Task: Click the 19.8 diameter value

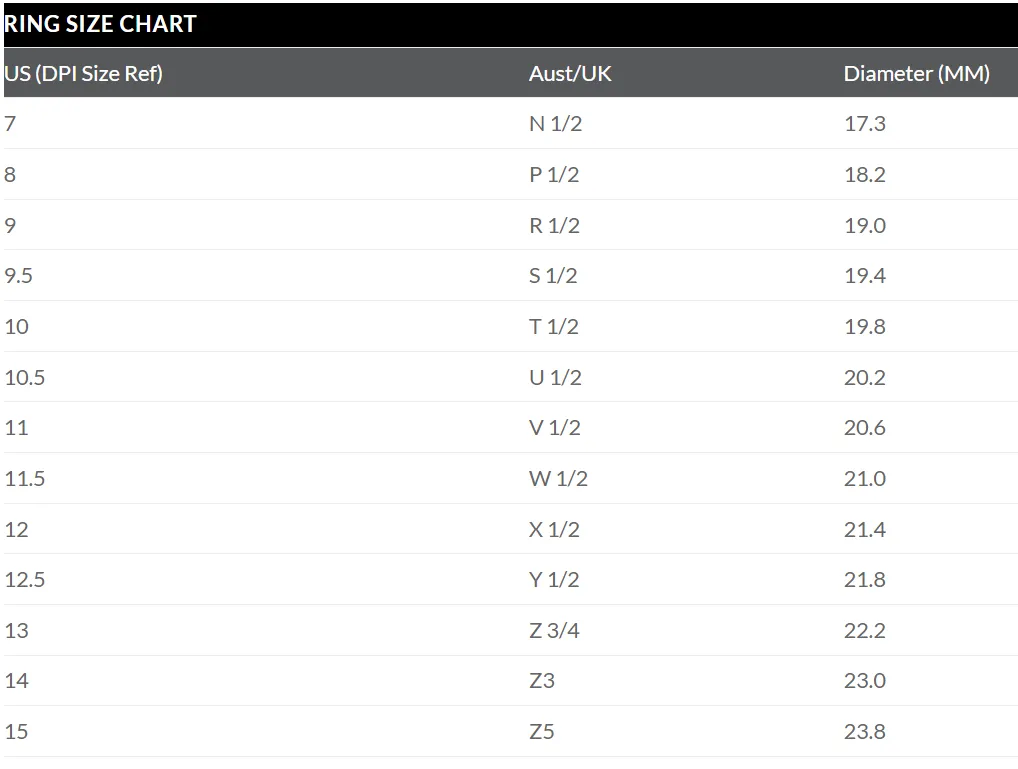Action: tap(864, 327)
